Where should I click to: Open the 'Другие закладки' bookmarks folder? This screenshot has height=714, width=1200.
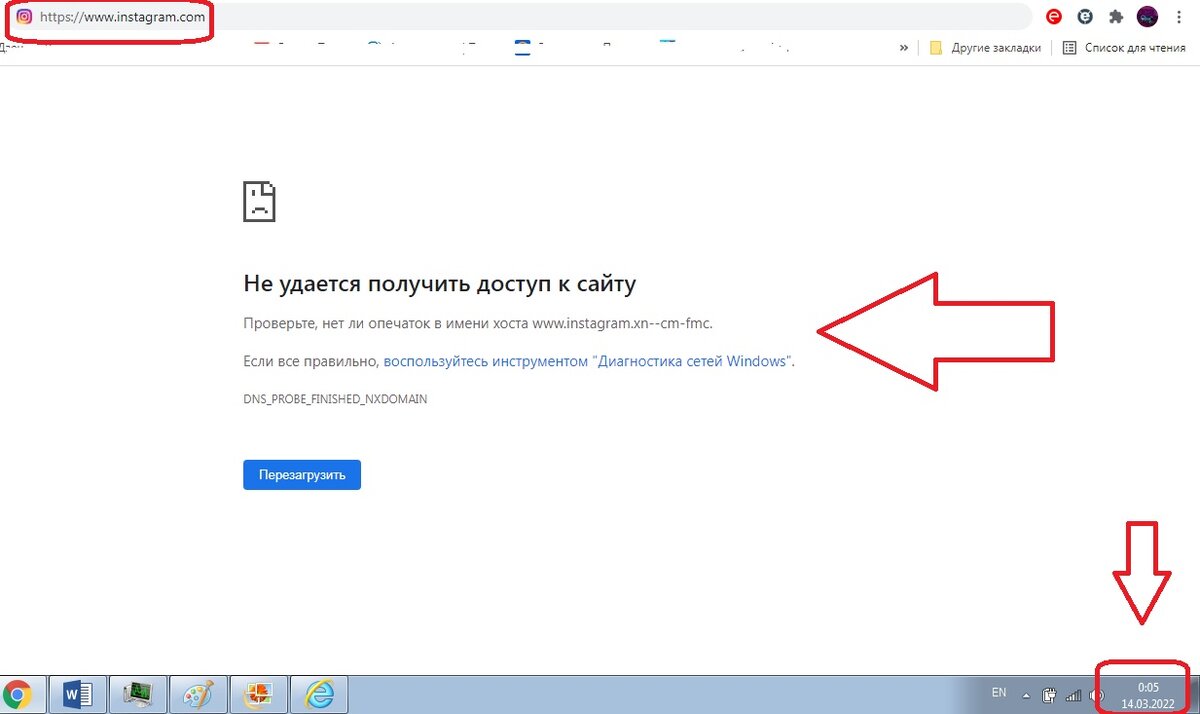pos(985,47)
